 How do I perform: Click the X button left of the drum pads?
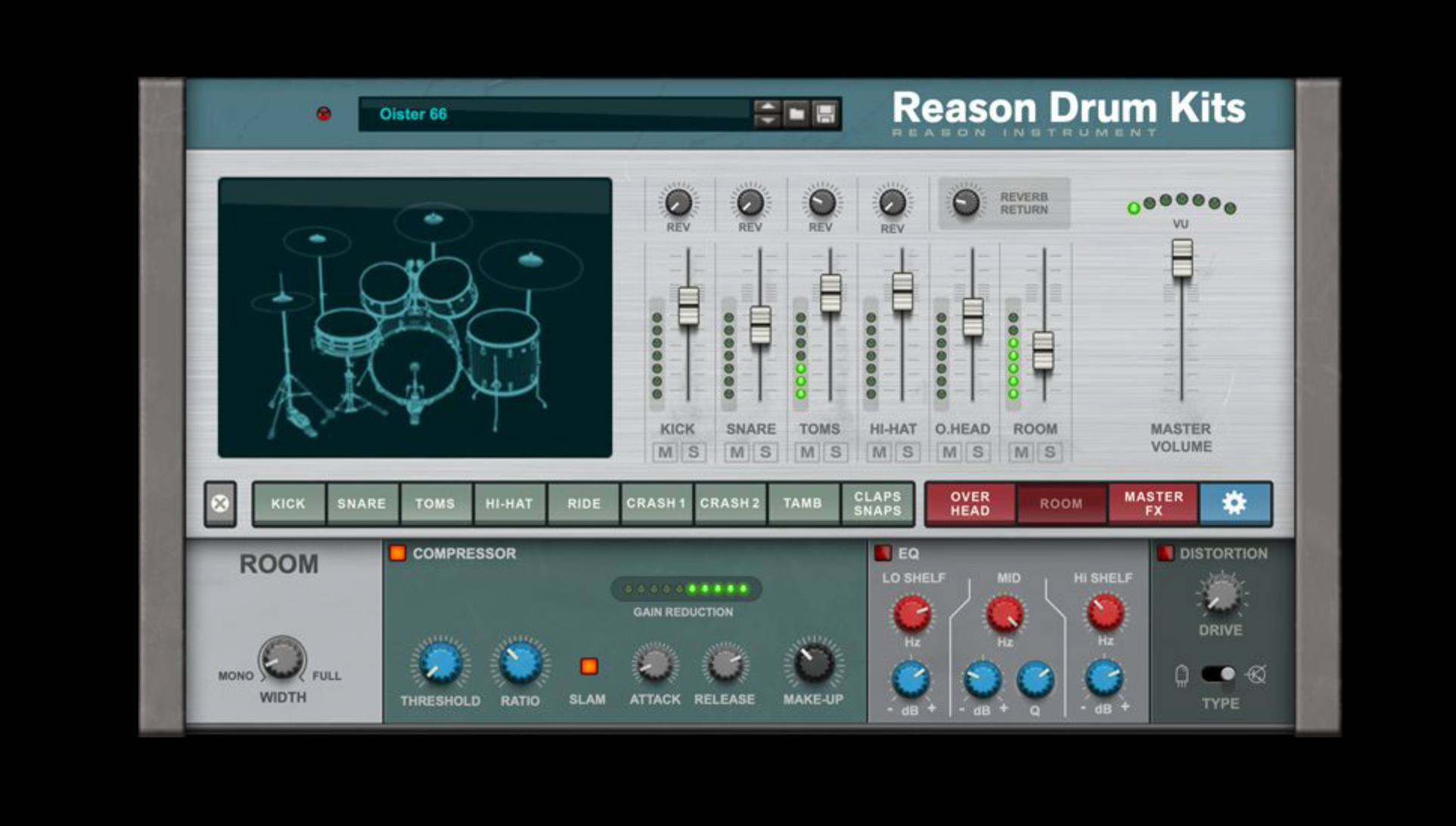click(x=220, y=505)
